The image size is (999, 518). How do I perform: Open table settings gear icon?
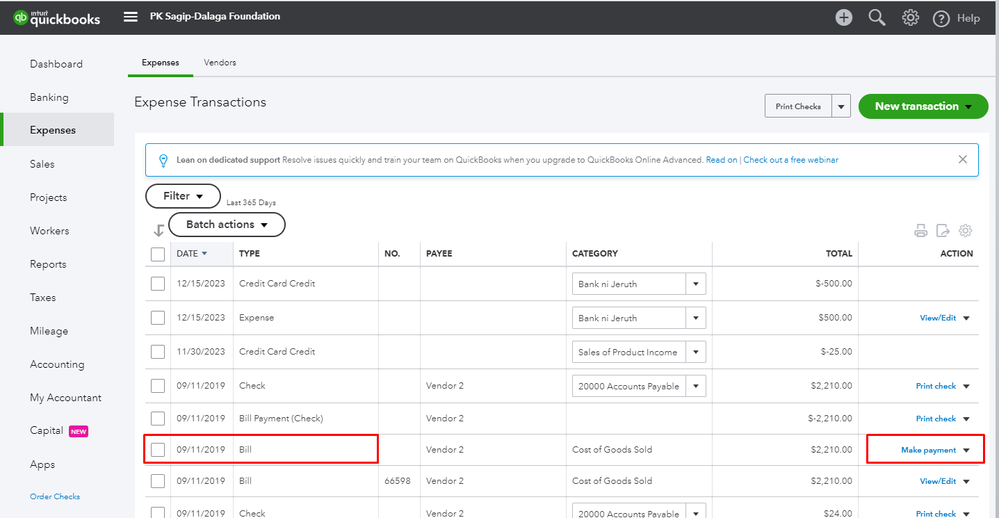[965, 231]
